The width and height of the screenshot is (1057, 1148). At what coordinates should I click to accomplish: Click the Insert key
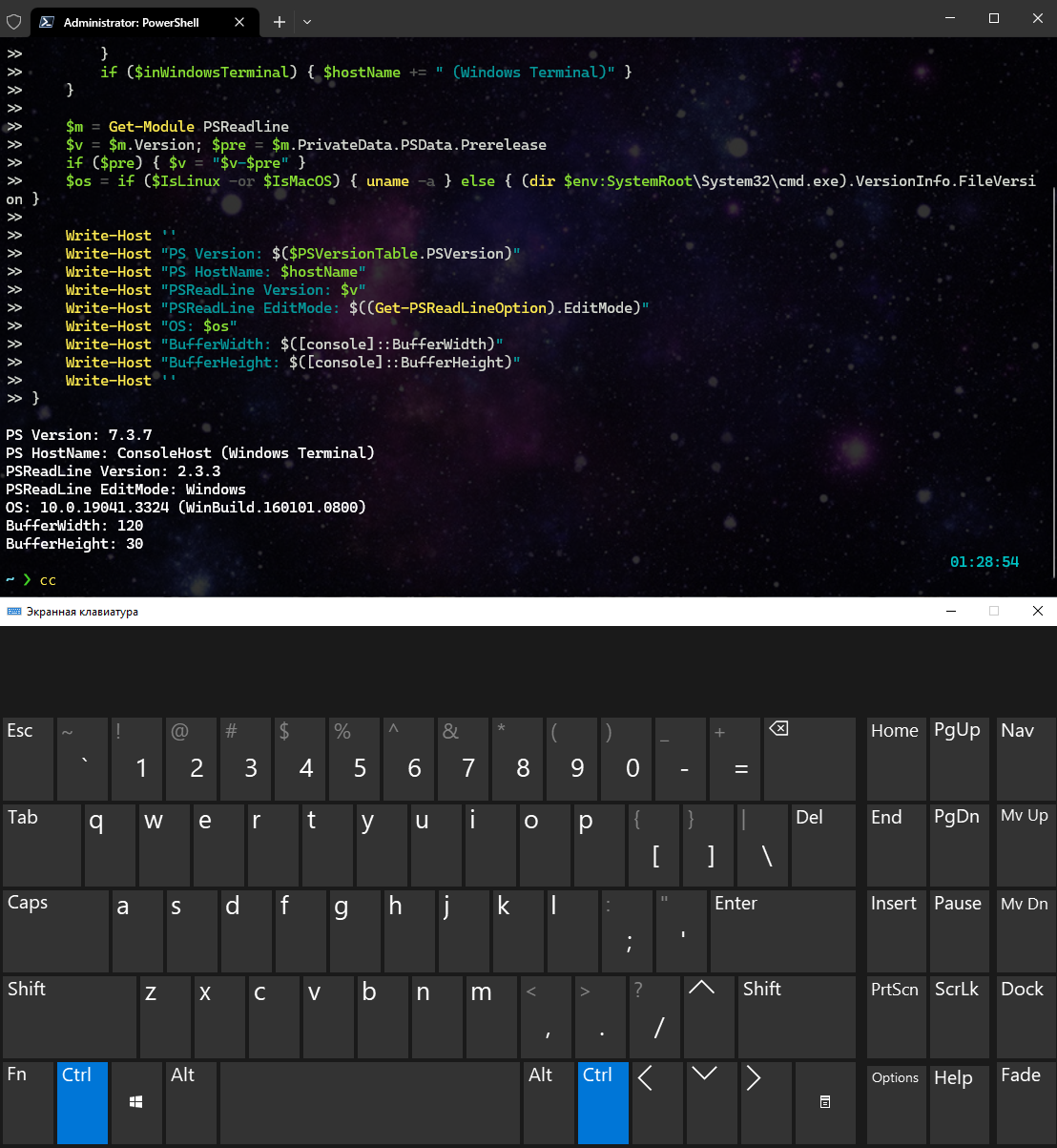pyautogui.click(x=896, y=930)
